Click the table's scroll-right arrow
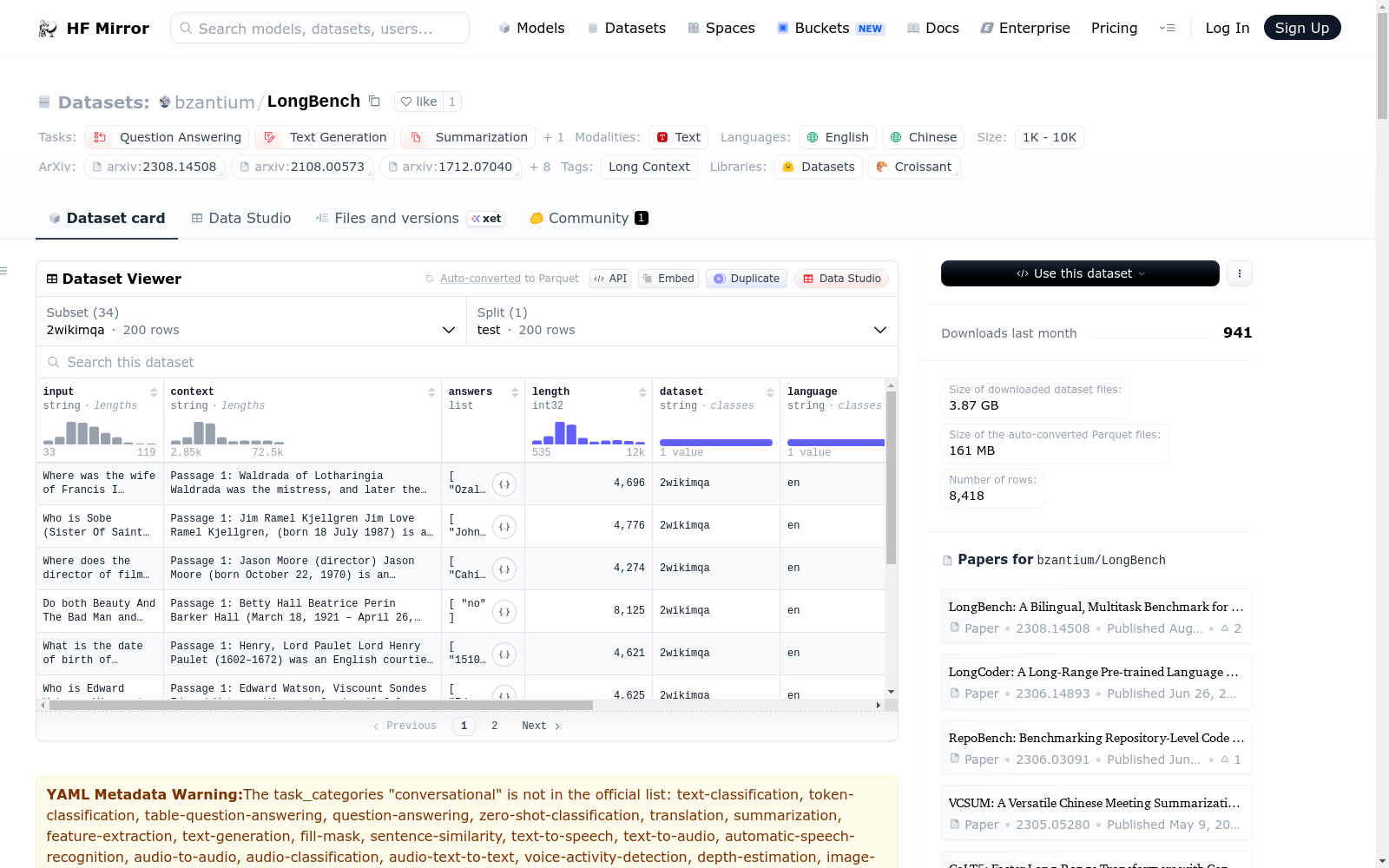 click(879, 705)
